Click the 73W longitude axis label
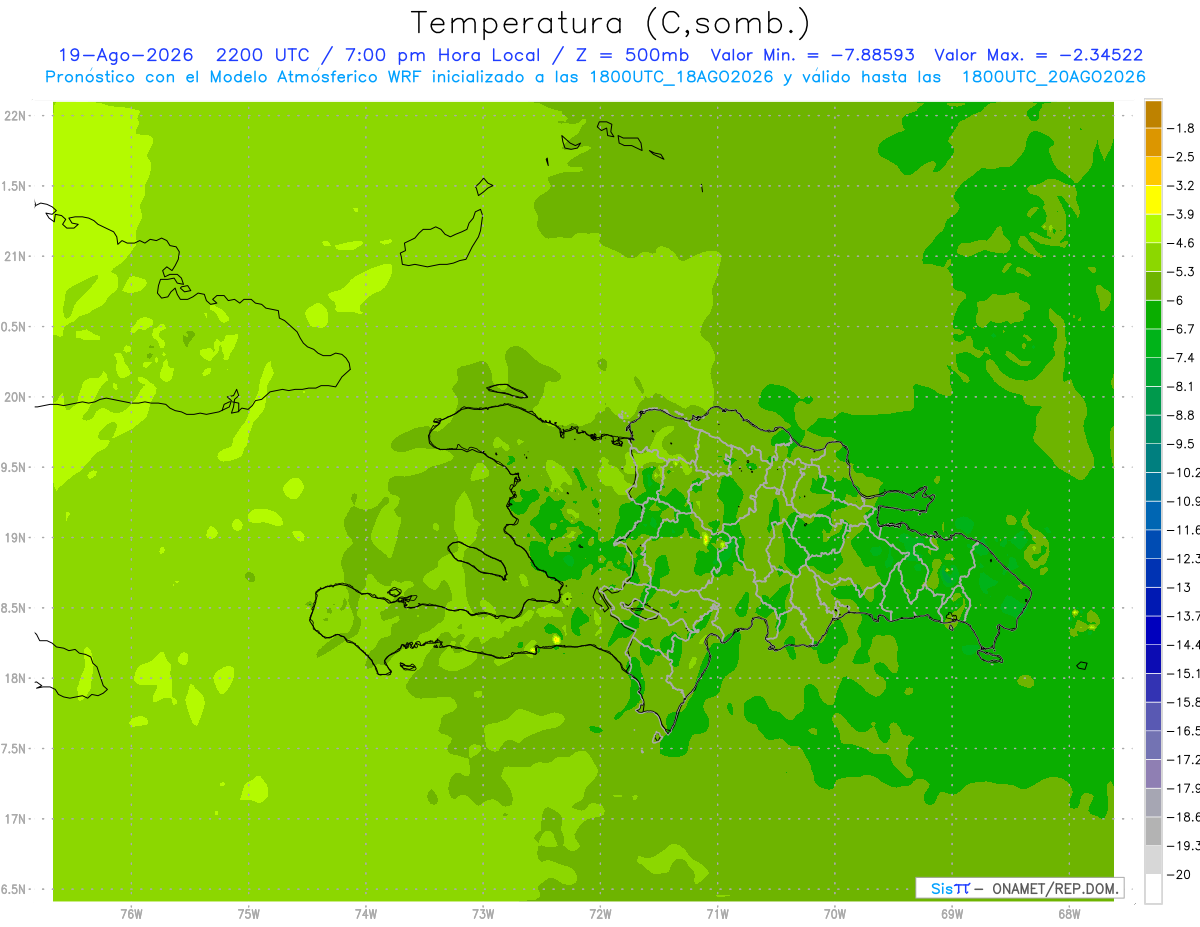Screen dimensions: 1200x927 [x=483, y=913]
